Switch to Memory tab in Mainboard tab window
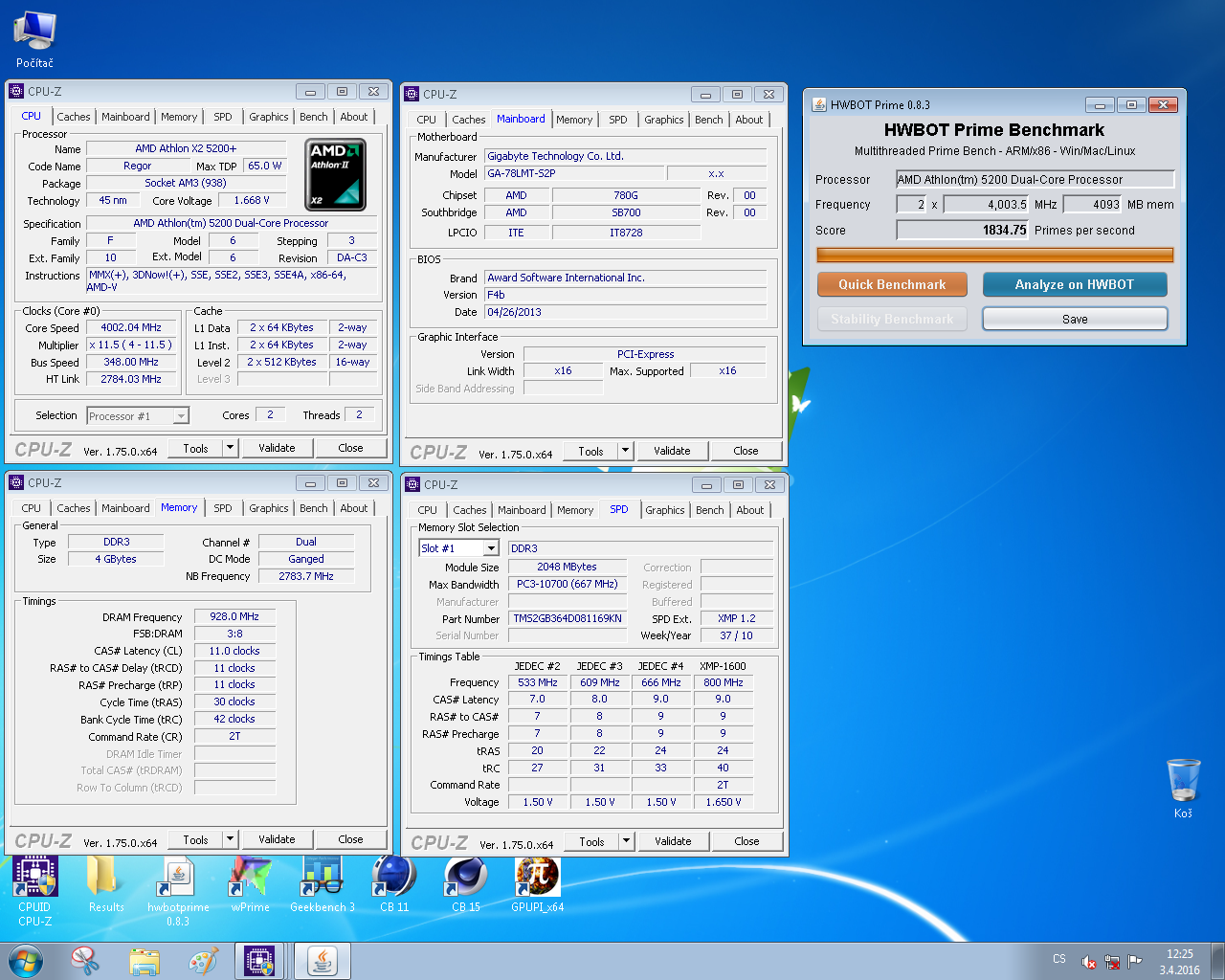Image resolution: width=1225 pixels, height=980 pixels. [x=574, y=120]
